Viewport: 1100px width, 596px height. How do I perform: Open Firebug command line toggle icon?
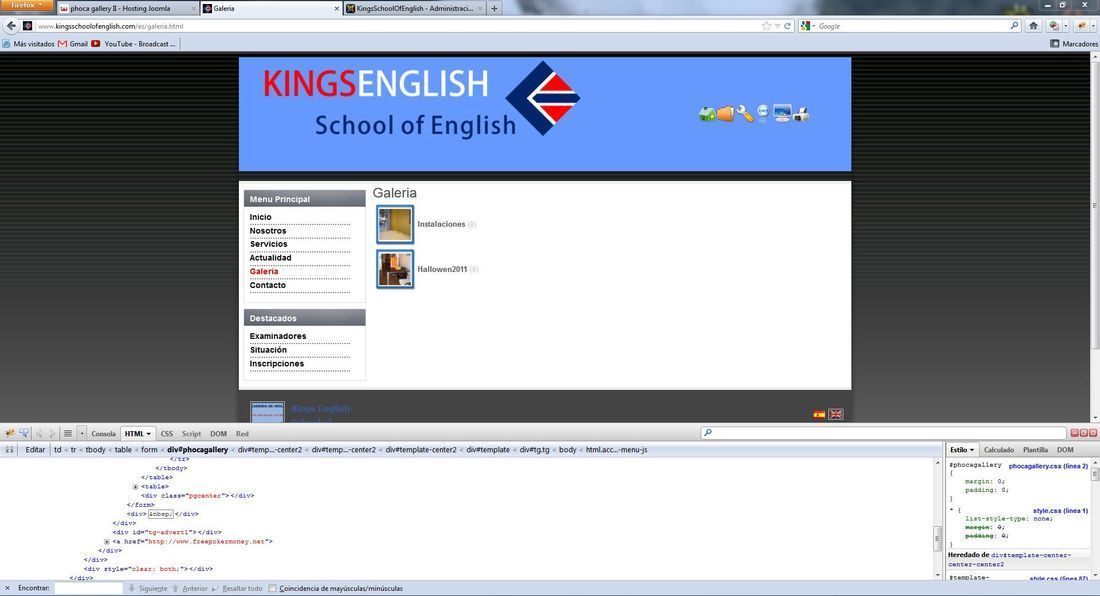67,433
